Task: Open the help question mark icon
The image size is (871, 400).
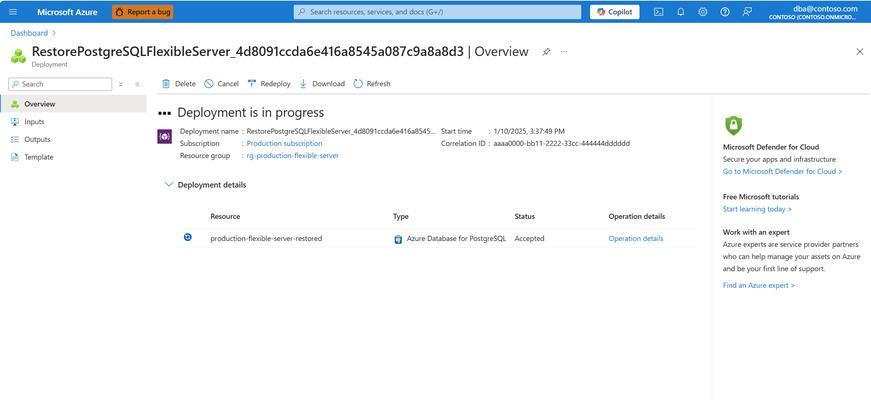Action: pyautogui.click(x=725, y=12)
